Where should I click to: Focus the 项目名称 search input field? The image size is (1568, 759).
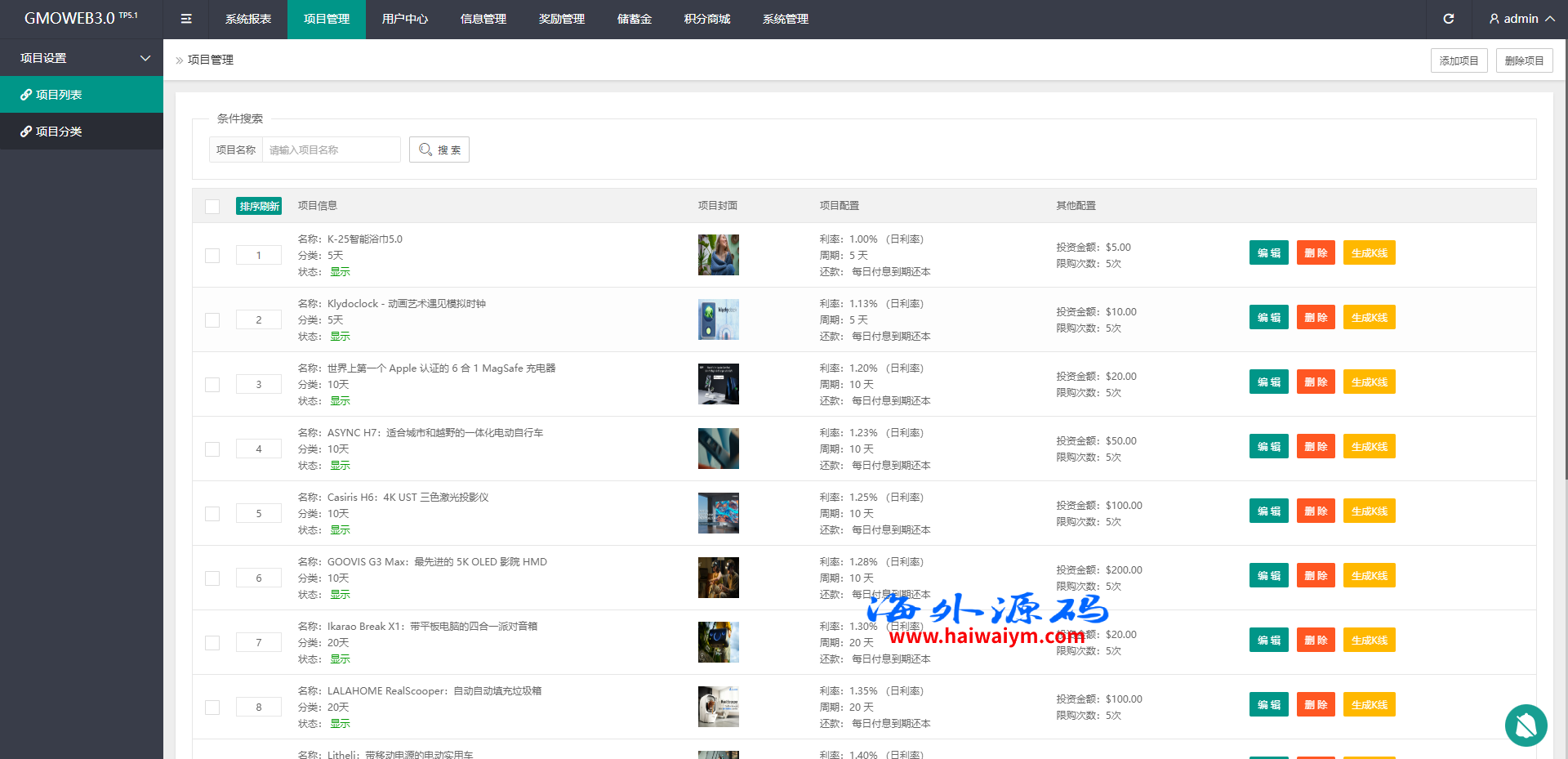click(331, 150)
